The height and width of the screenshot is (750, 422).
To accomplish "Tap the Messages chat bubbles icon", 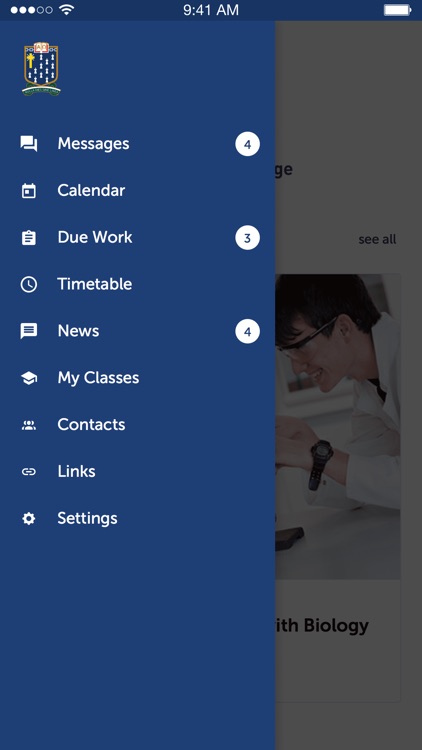I will point(29,144).
